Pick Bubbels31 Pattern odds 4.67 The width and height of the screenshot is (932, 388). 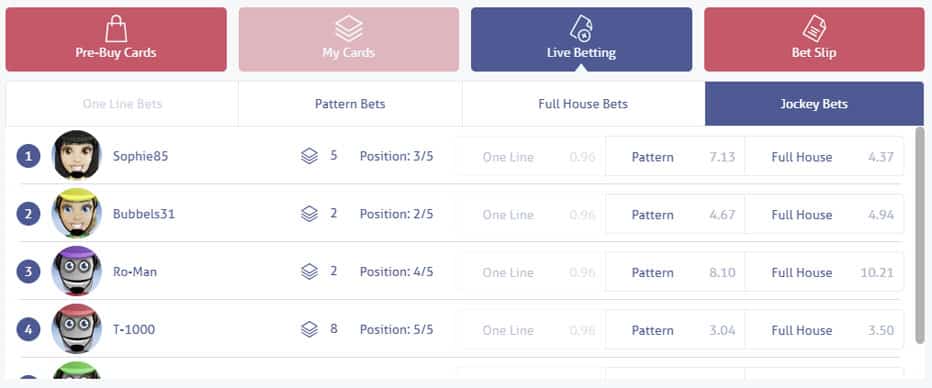[x=675, y=214]
